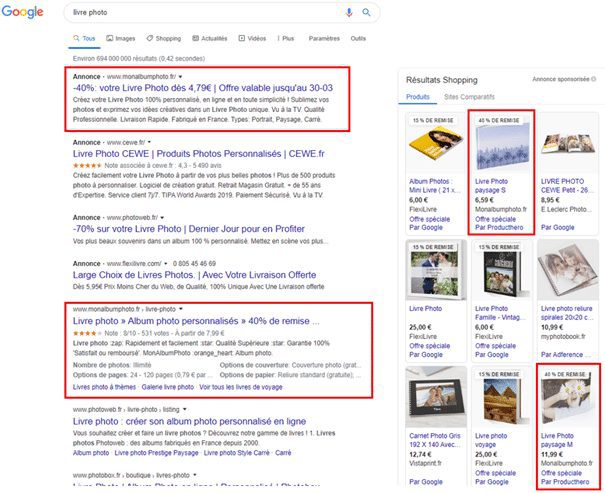Open Livre photo voyage pyramid thumbnail
The width and height of the screenshot is (605, 493).
click(502, 398)
